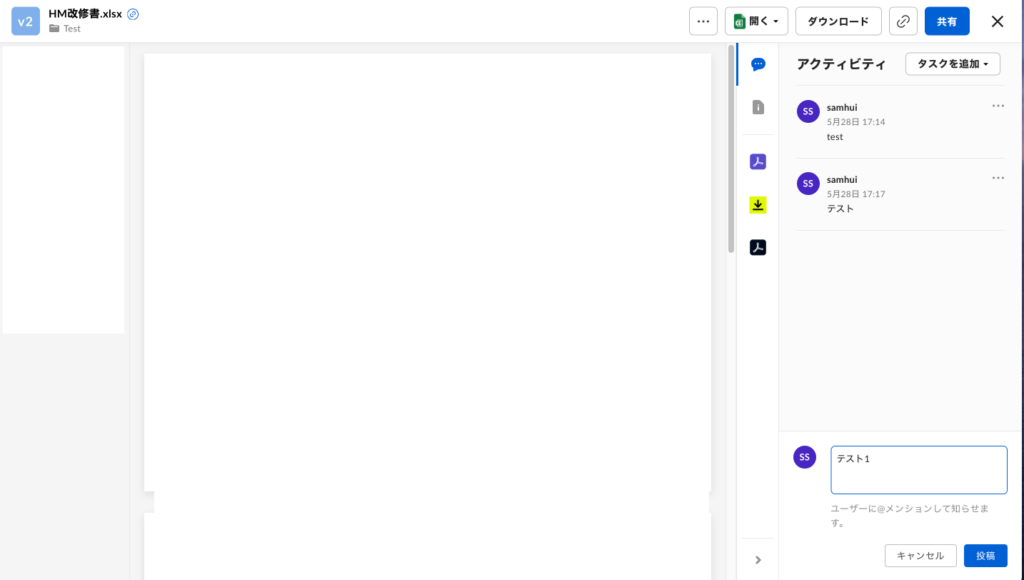Click the v2 version history badge
This screenshot has height=580, width=1024.
(25, 21)
